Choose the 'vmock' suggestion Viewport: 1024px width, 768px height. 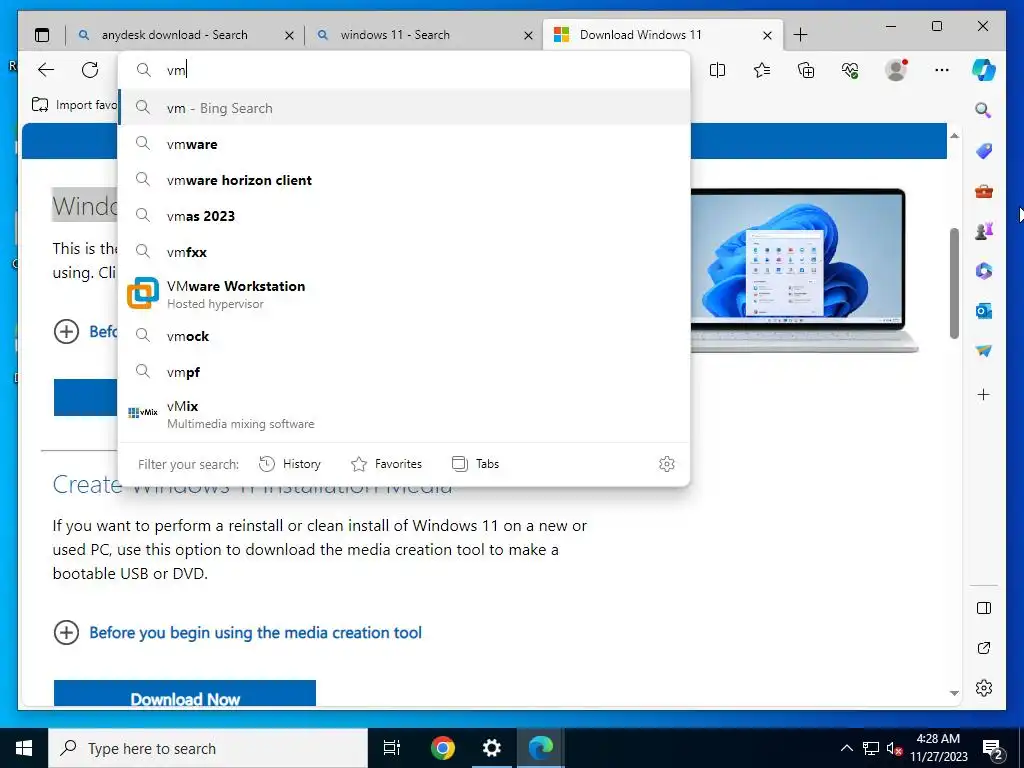[404, 336]
